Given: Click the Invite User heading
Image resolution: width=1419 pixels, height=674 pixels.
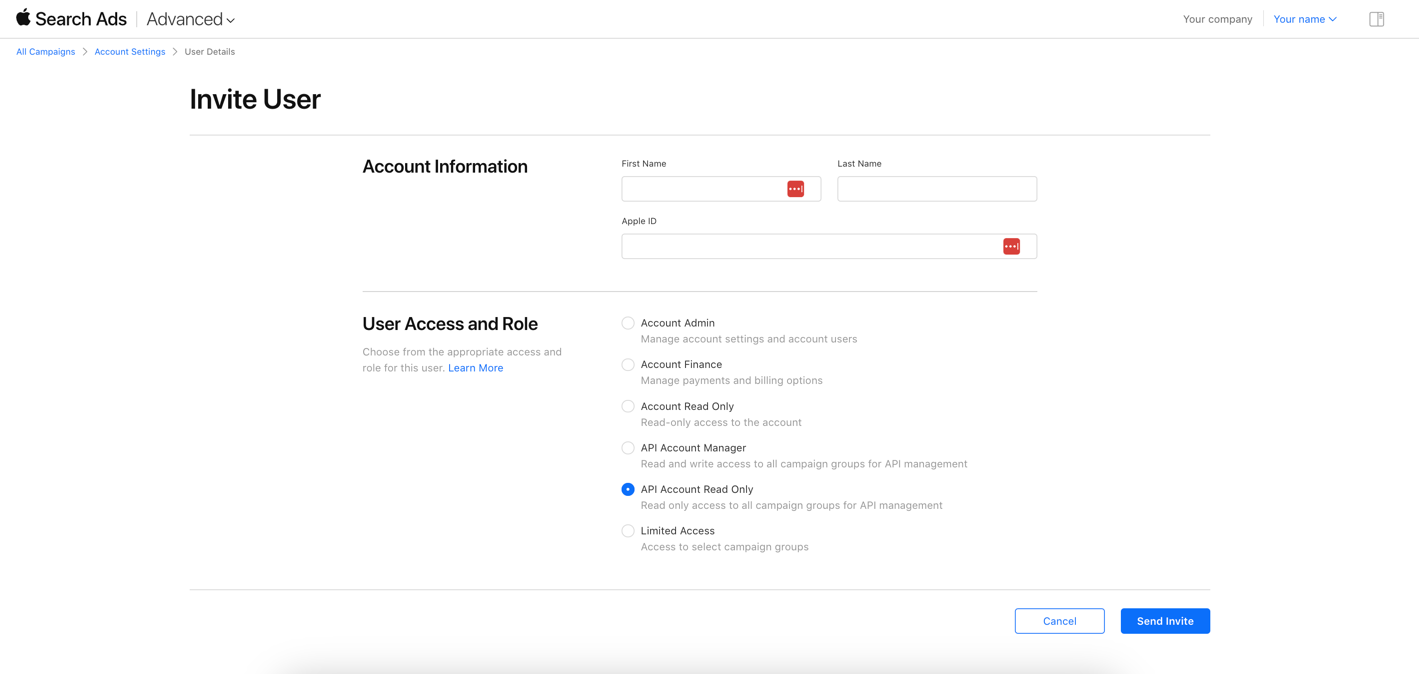Looking at the screenshot, I should [x=255, y=99].
